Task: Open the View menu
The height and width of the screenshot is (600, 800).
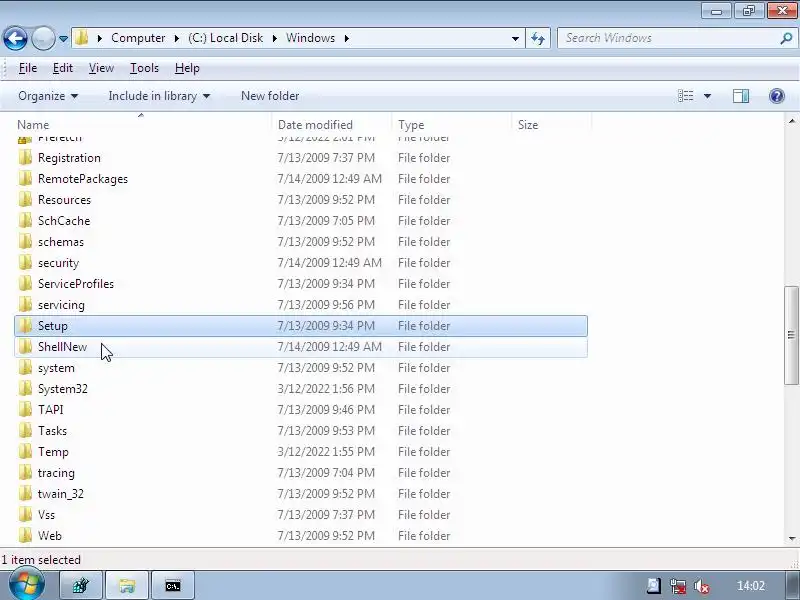Action: [x=101, y=68]
